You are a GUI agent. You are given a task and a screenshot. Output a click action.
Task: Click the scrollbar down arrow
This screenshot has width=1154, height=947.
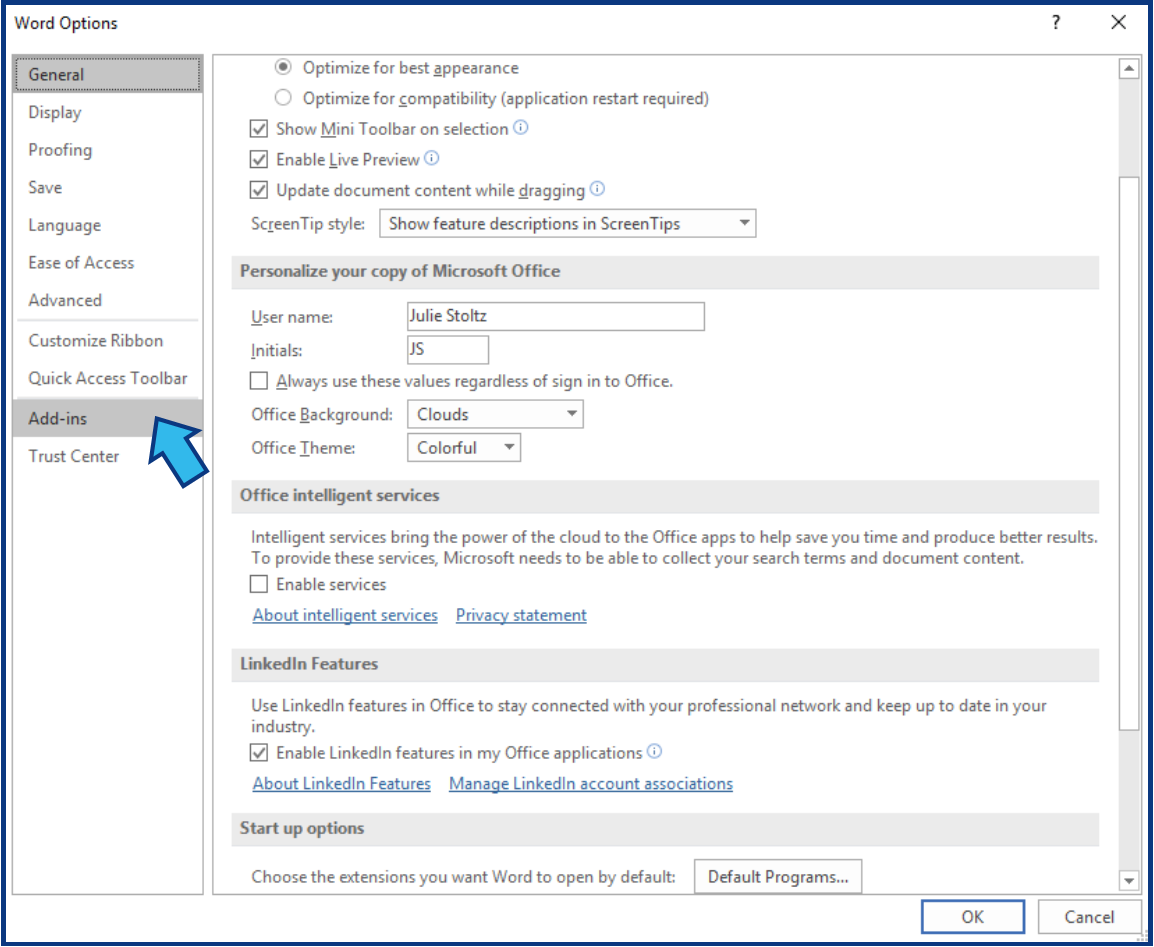tap(1128, 879)
